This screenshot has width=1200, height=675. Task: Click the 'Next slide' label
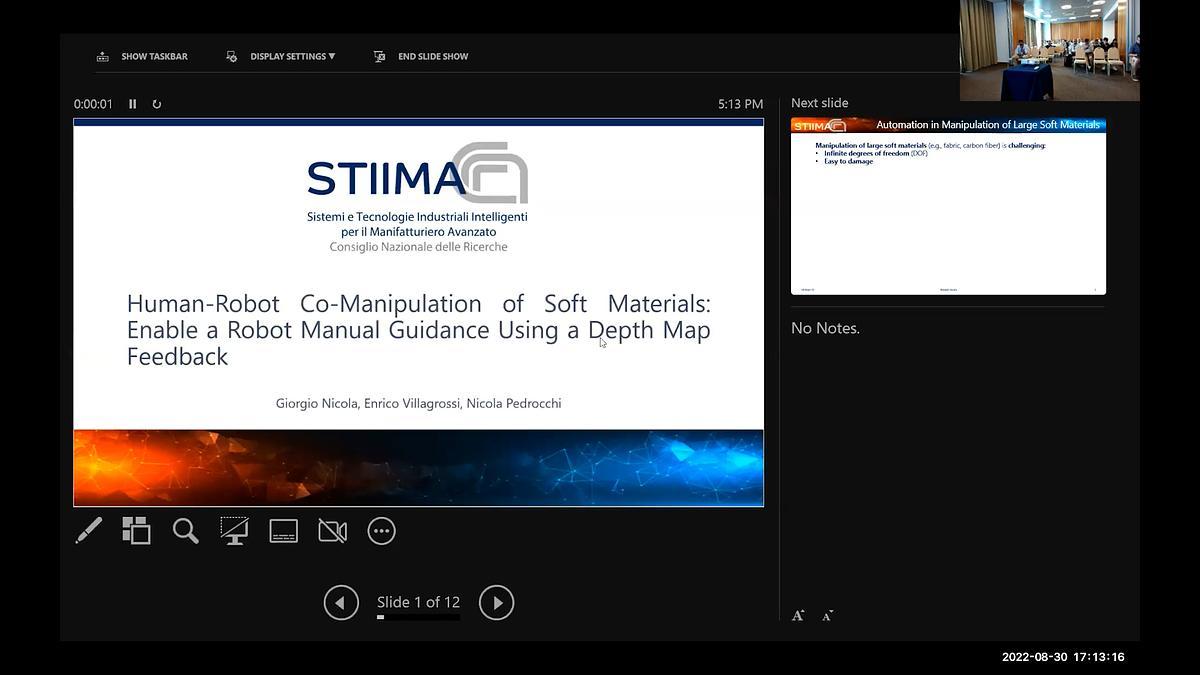click(819, 103)
